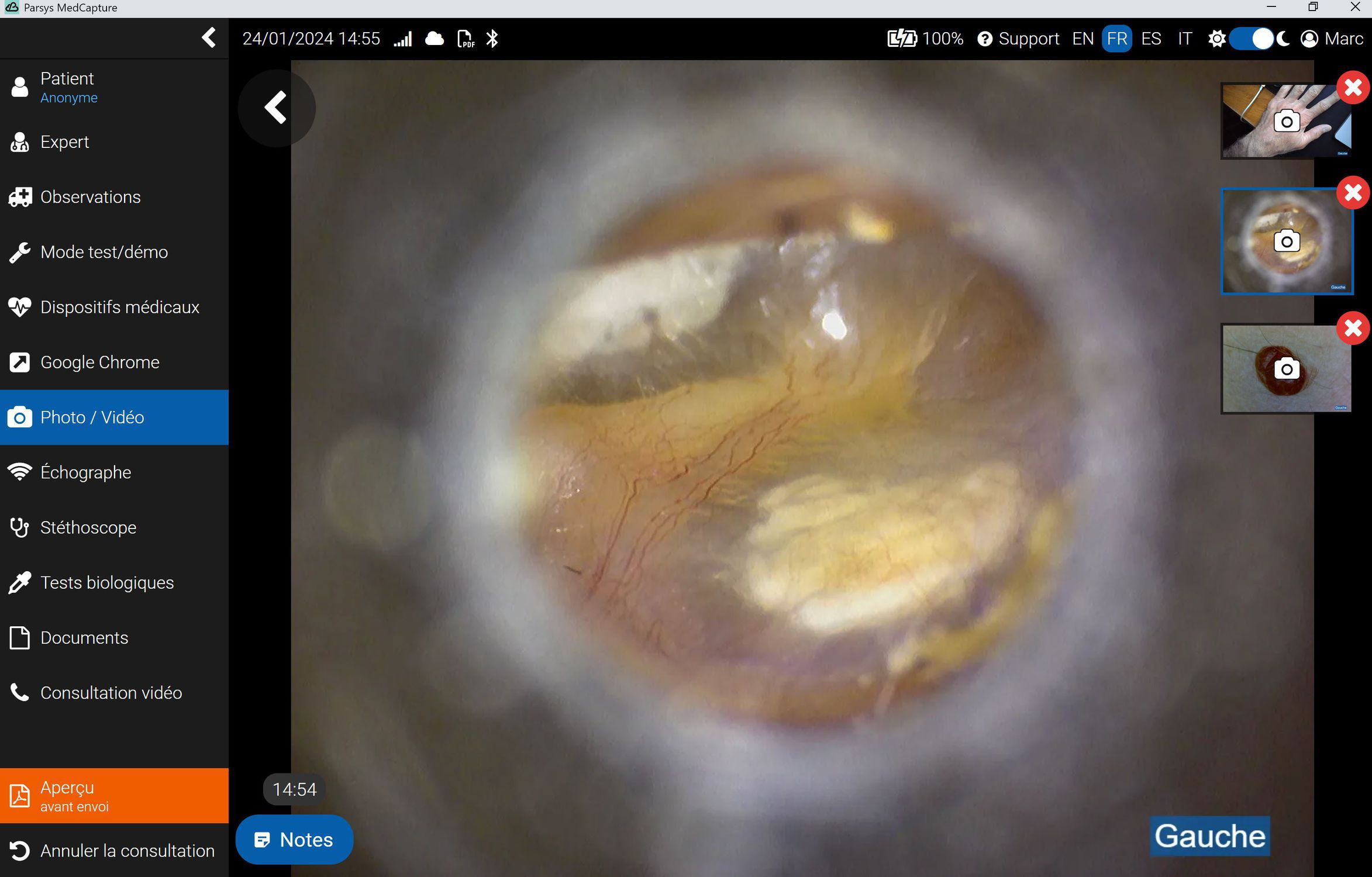
Task: Select the skin lesion thumbnail
Action: [x=1286, y=369]
